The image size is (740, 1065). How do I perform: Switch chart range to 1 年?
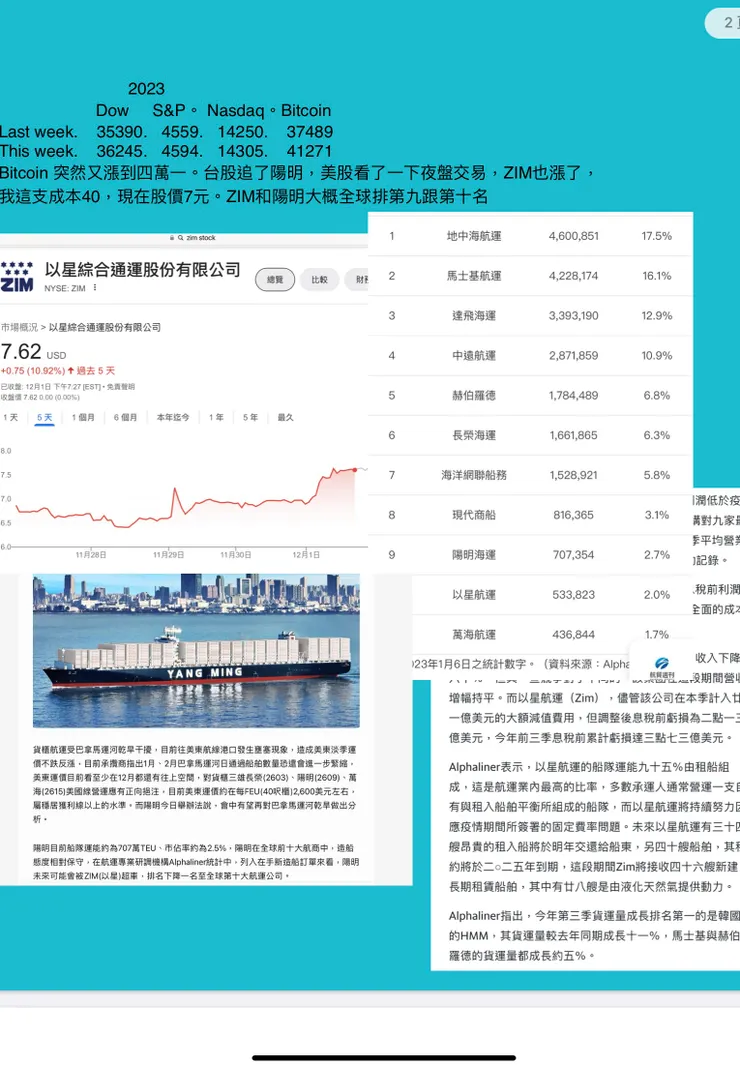pos(217,417)
